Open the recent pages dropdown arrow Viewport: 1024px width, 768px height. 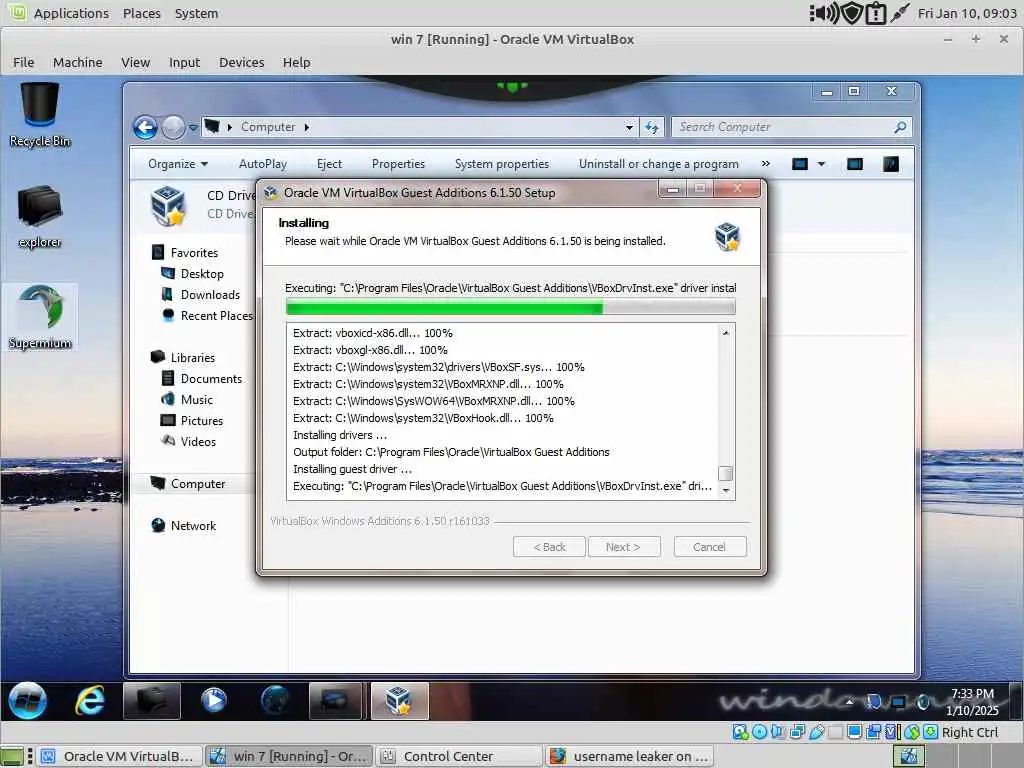tap(193, 128)
